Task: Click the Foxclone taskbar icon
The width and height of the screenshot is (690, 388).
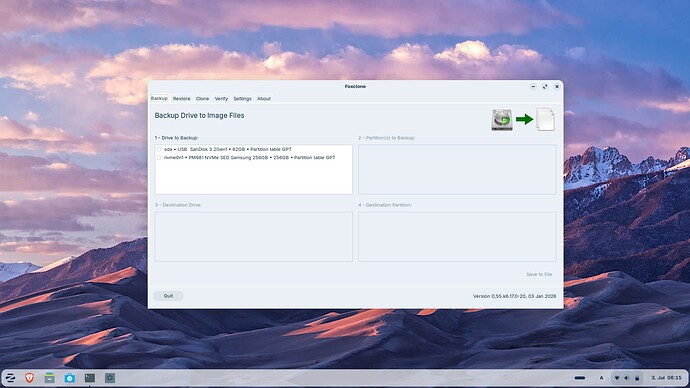Action: click(x=110, y=377)
